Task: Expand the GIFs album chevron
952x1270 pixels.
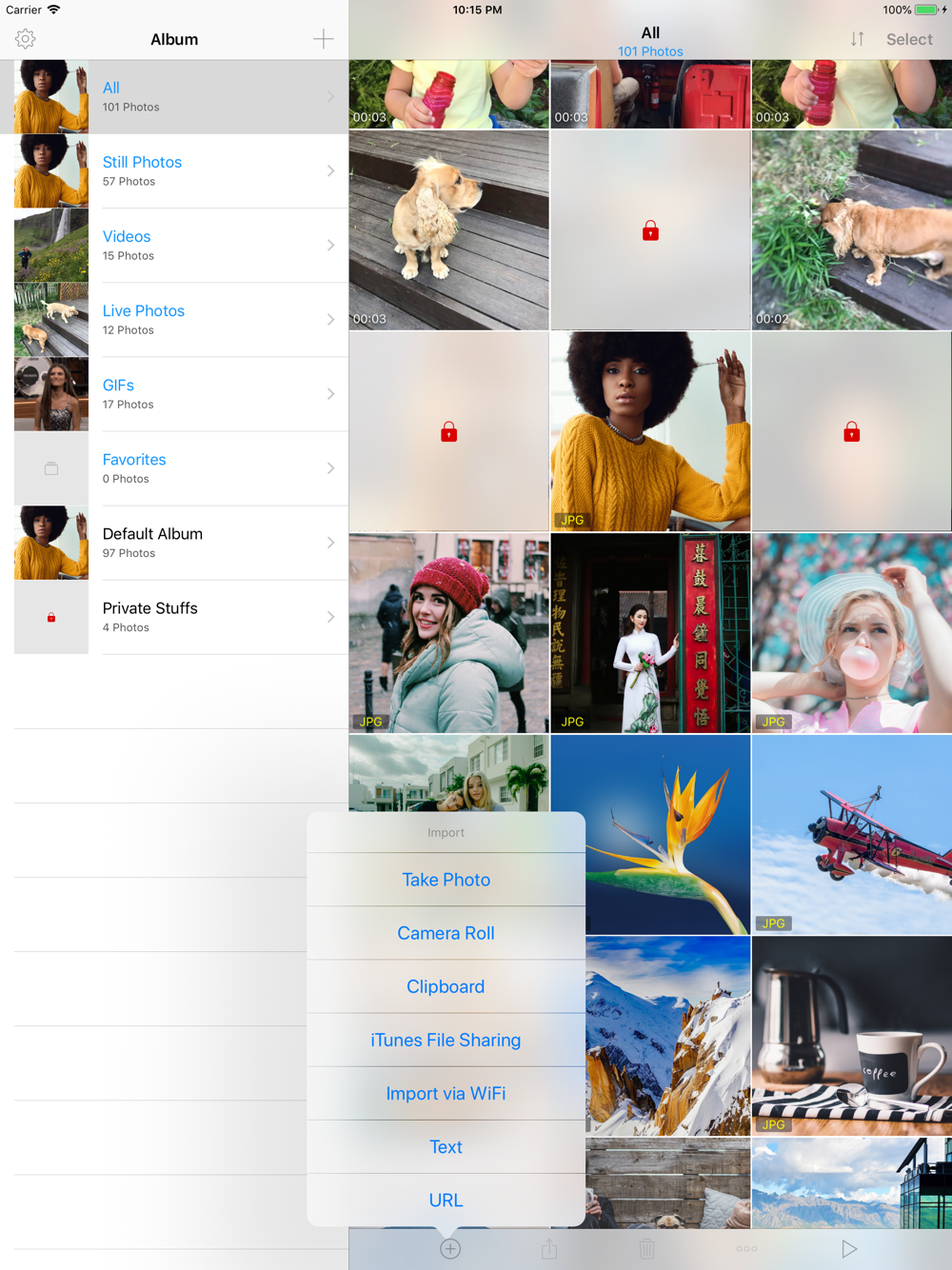Action: [331, 394]
